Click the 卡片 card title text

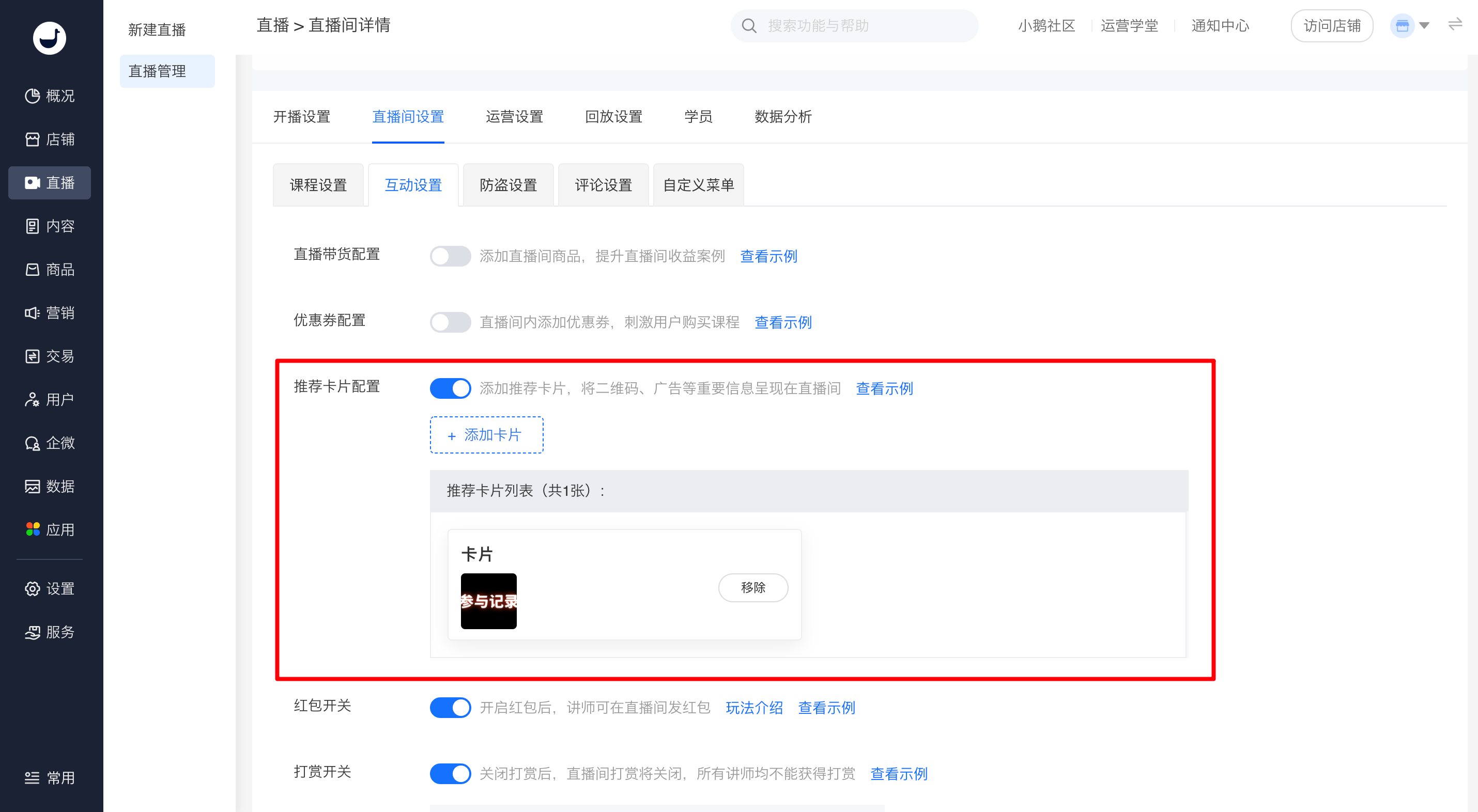click(477, 554)
